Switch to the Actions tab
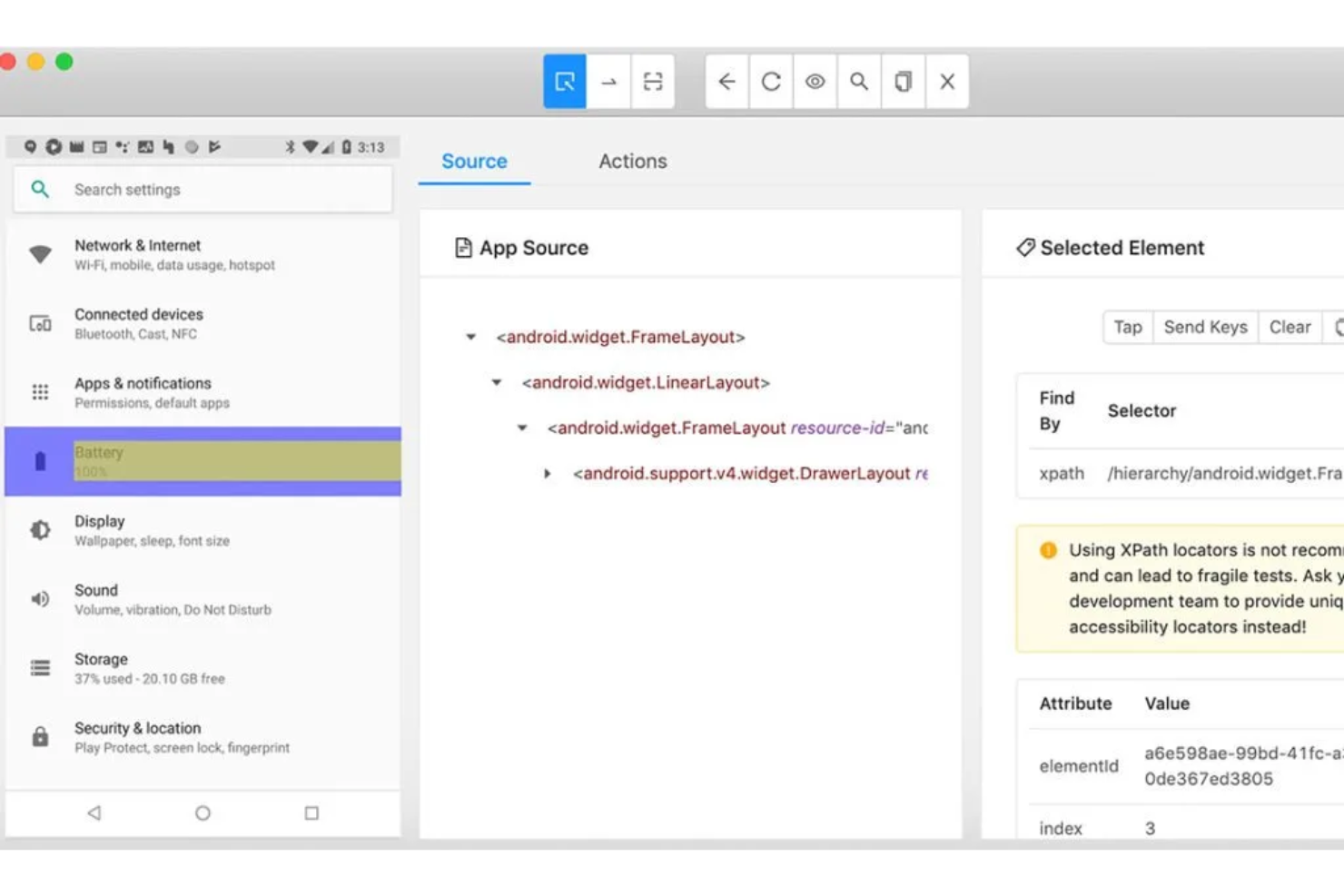This screenshot has width=1344, height=896. (x=632, y=161)
